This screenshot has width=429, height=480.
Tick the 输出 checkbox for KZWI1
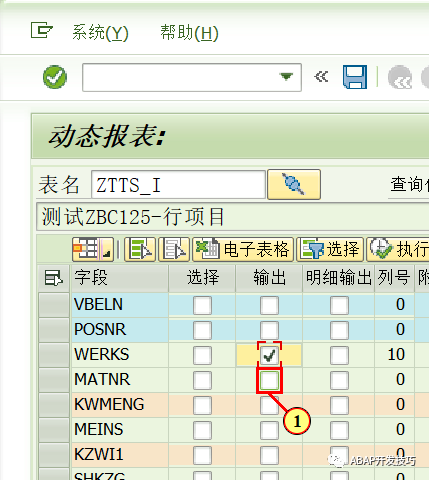pyautogui.click(x=269, y=455)
